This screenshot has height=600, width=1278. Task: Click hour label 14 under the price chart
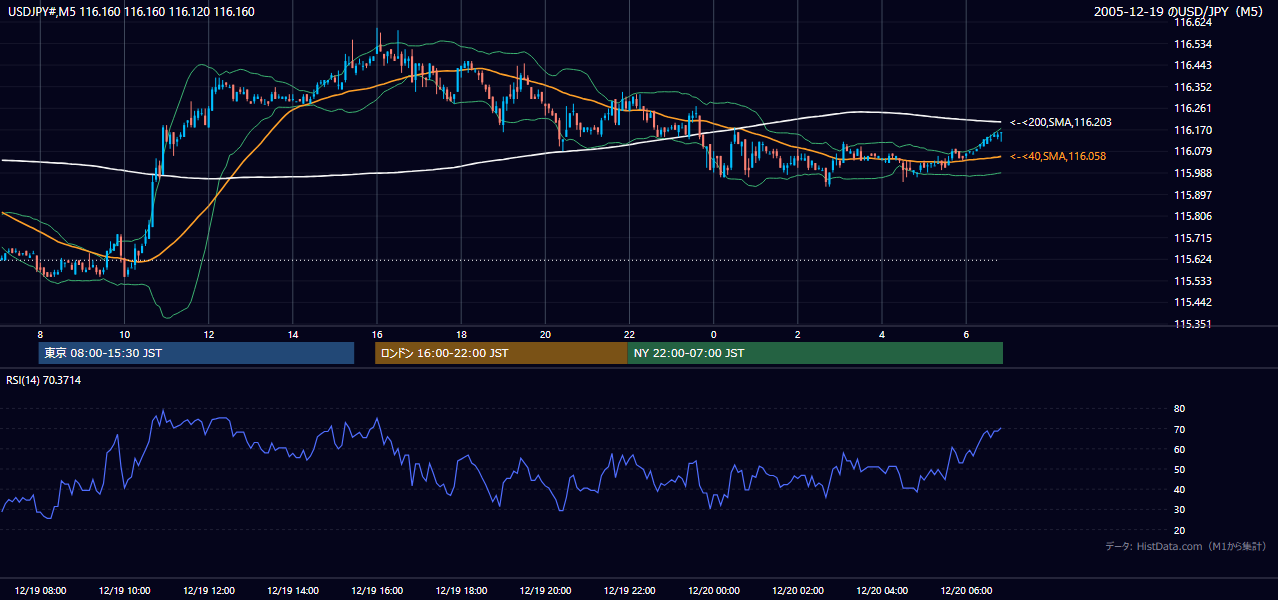tap(293, 334)
